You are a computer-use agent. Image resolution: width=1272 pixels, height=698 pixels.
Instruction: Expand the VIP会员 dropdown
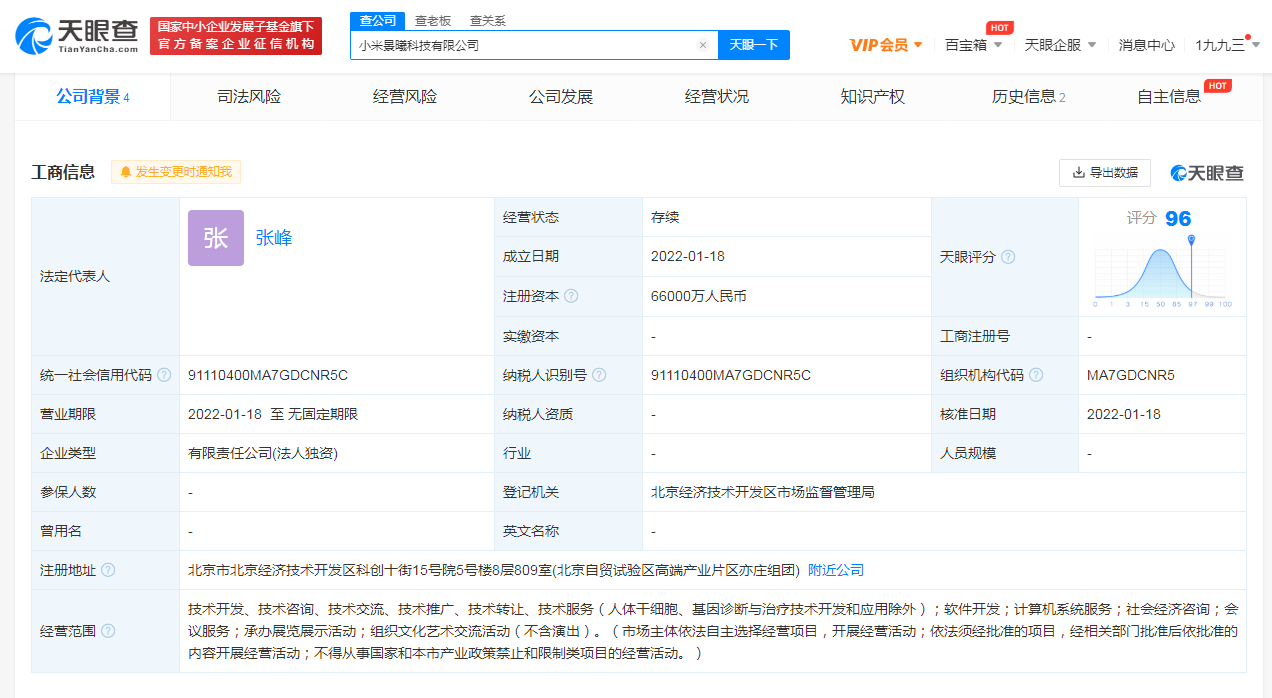(886, 45)
